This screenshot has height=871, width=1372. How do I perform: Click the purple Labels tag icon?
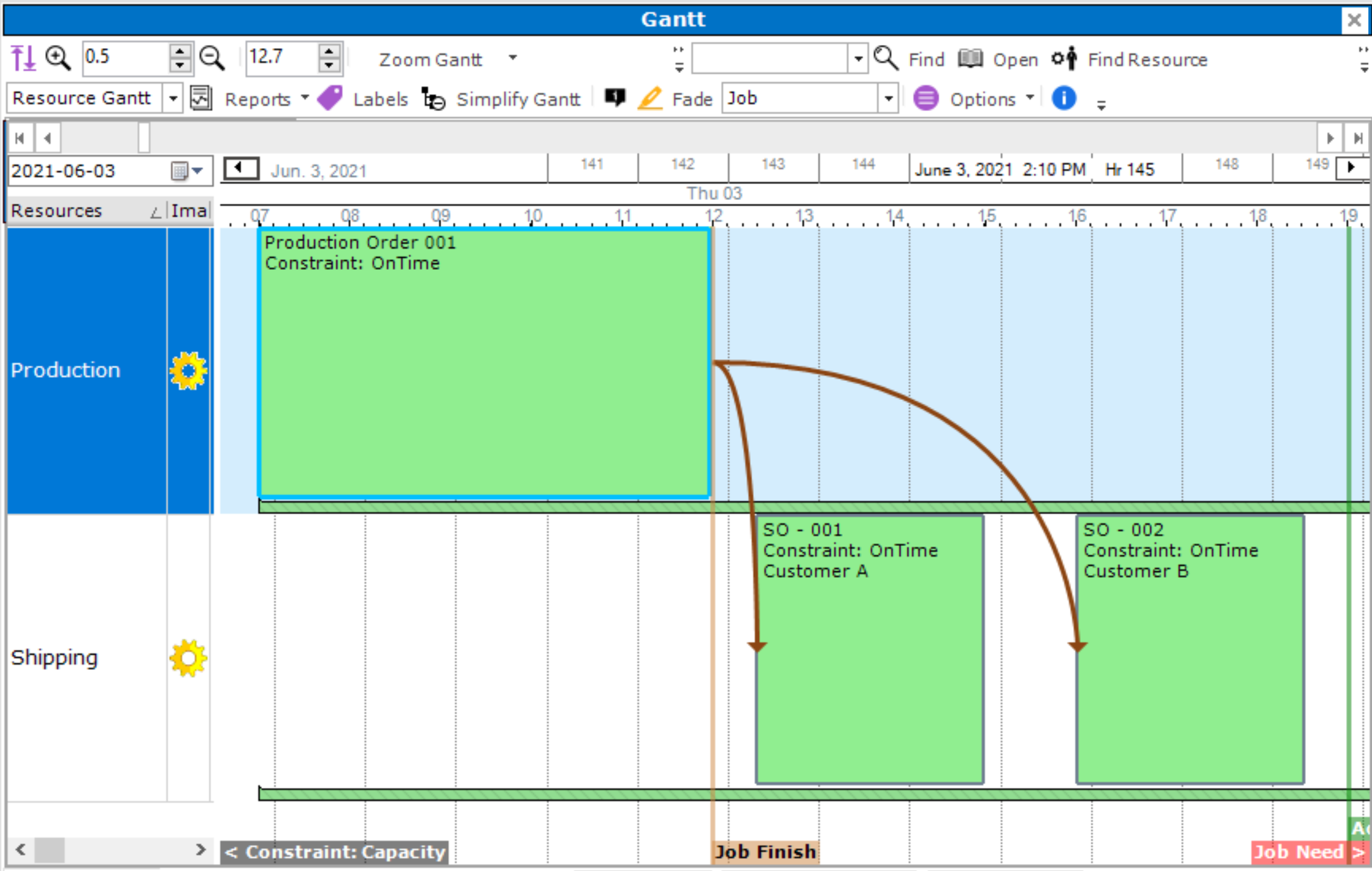(x=330, y=98)
